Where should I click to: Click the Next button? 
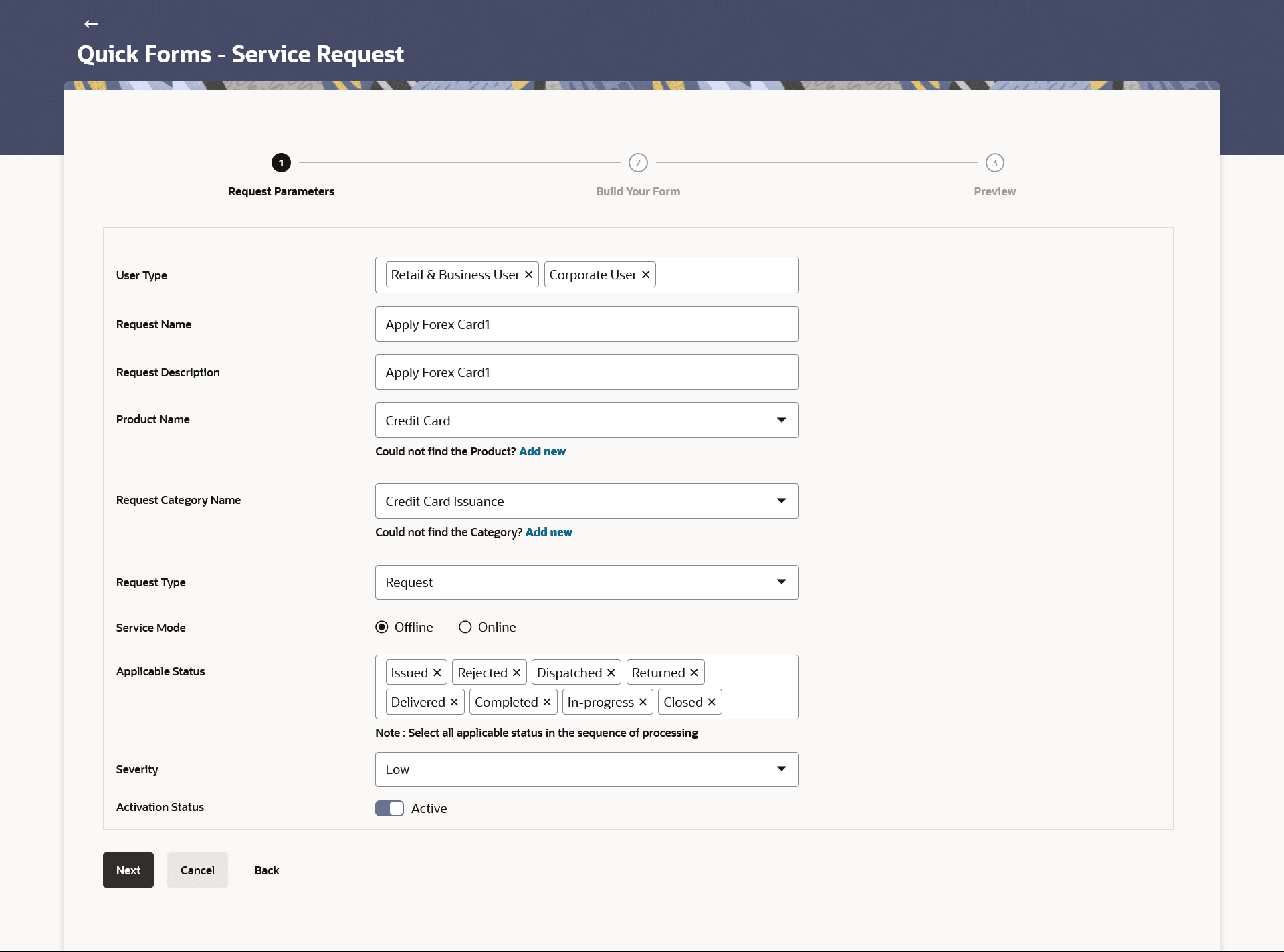click(x=128, y=870)
